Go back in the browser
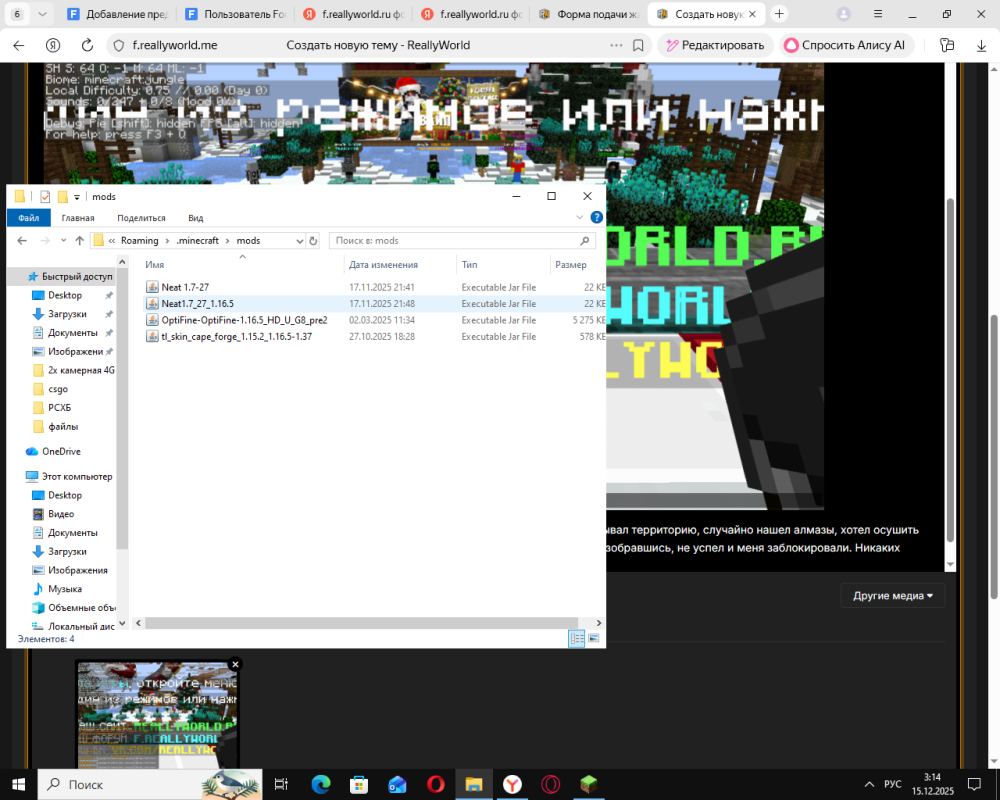The image size is (1000, 800). click(x=18, y=45)
